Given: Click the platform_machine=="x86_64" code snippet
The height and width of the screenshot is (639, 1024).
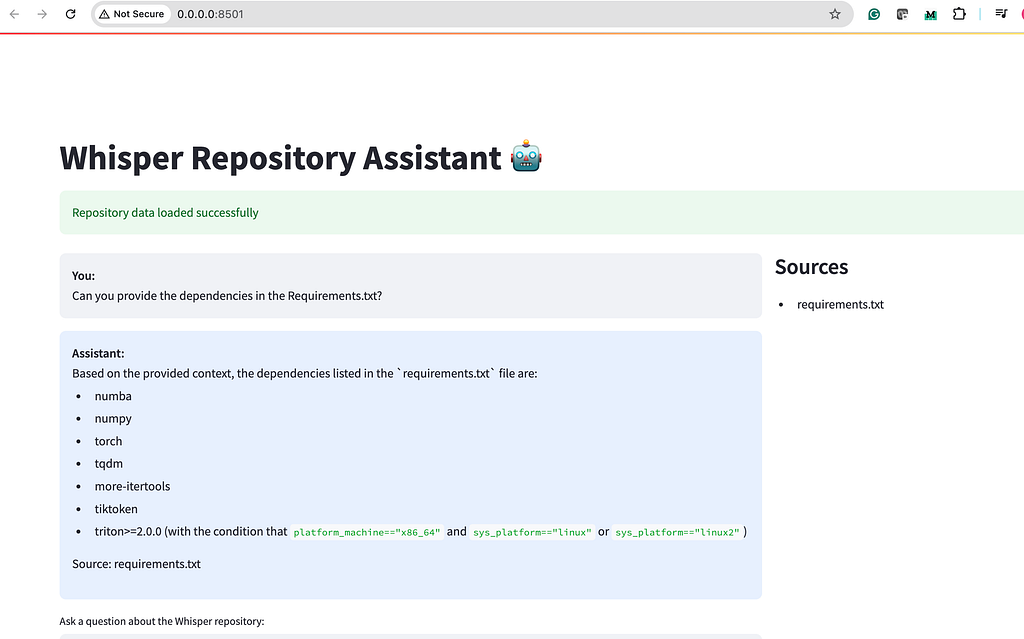Looking at the screenshot, I should coord(367,532).
